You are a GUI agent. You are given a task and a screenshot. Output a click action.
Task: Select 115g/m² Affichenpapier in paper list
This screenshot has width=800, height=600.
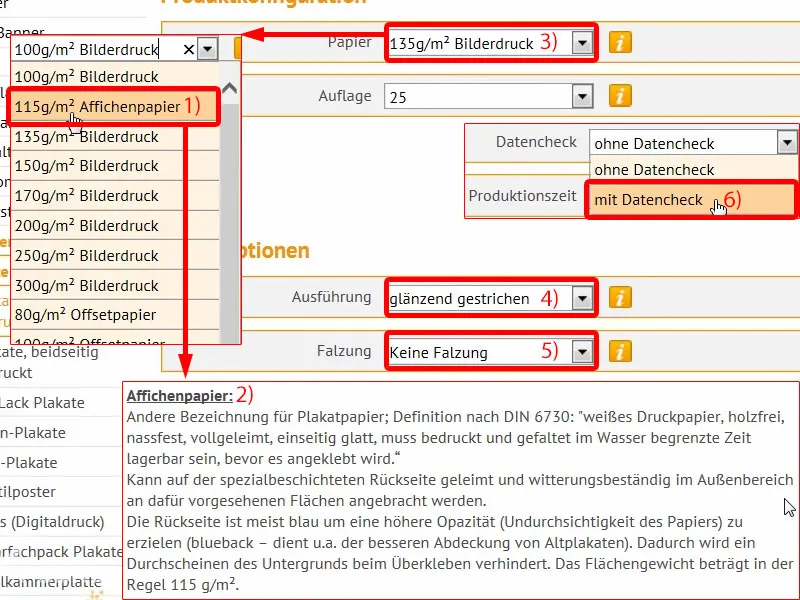click(115, 106)
